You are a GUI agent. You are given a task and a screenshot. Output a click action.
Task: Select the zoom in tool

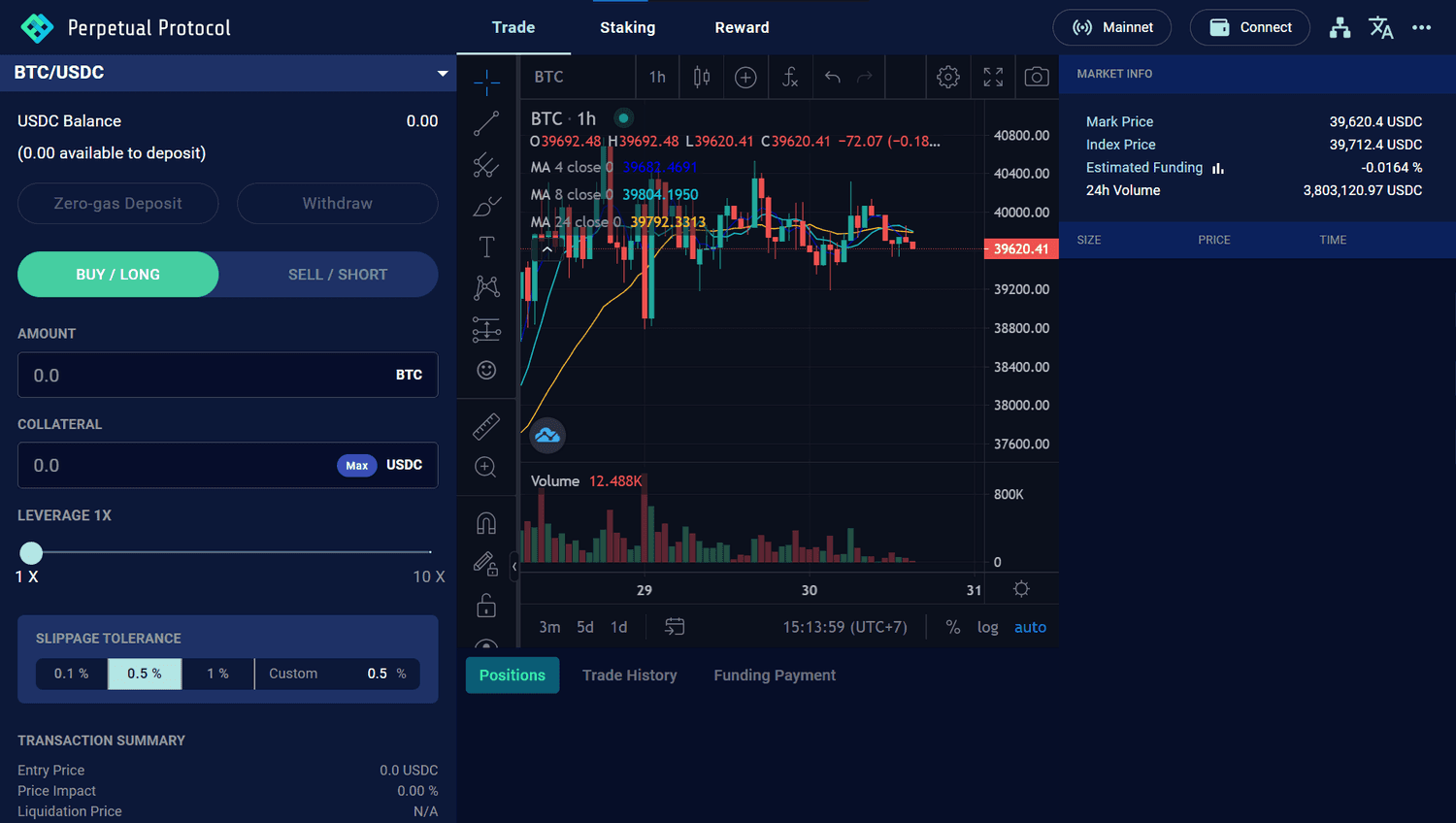coord(486,467)
